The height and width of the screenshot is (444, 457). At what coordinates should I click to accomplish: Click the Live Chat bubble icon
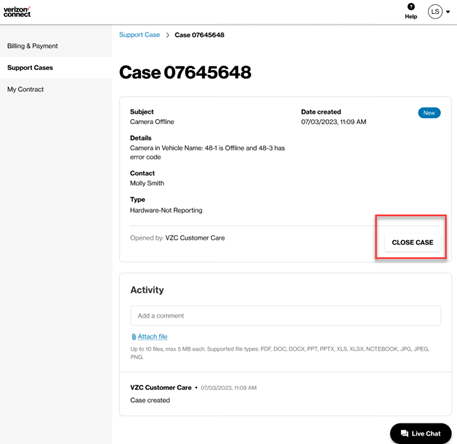[404, 433]
